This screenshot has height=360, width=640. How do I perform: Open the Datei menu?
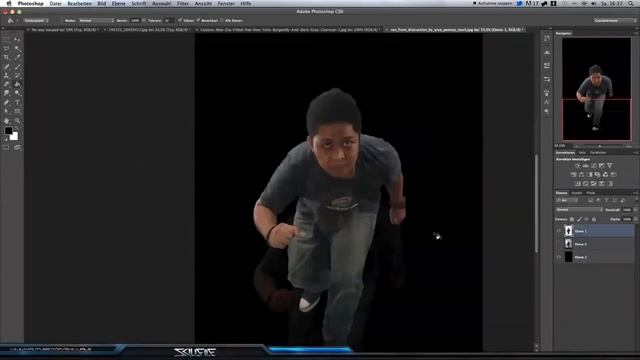(x=55, y=3)
